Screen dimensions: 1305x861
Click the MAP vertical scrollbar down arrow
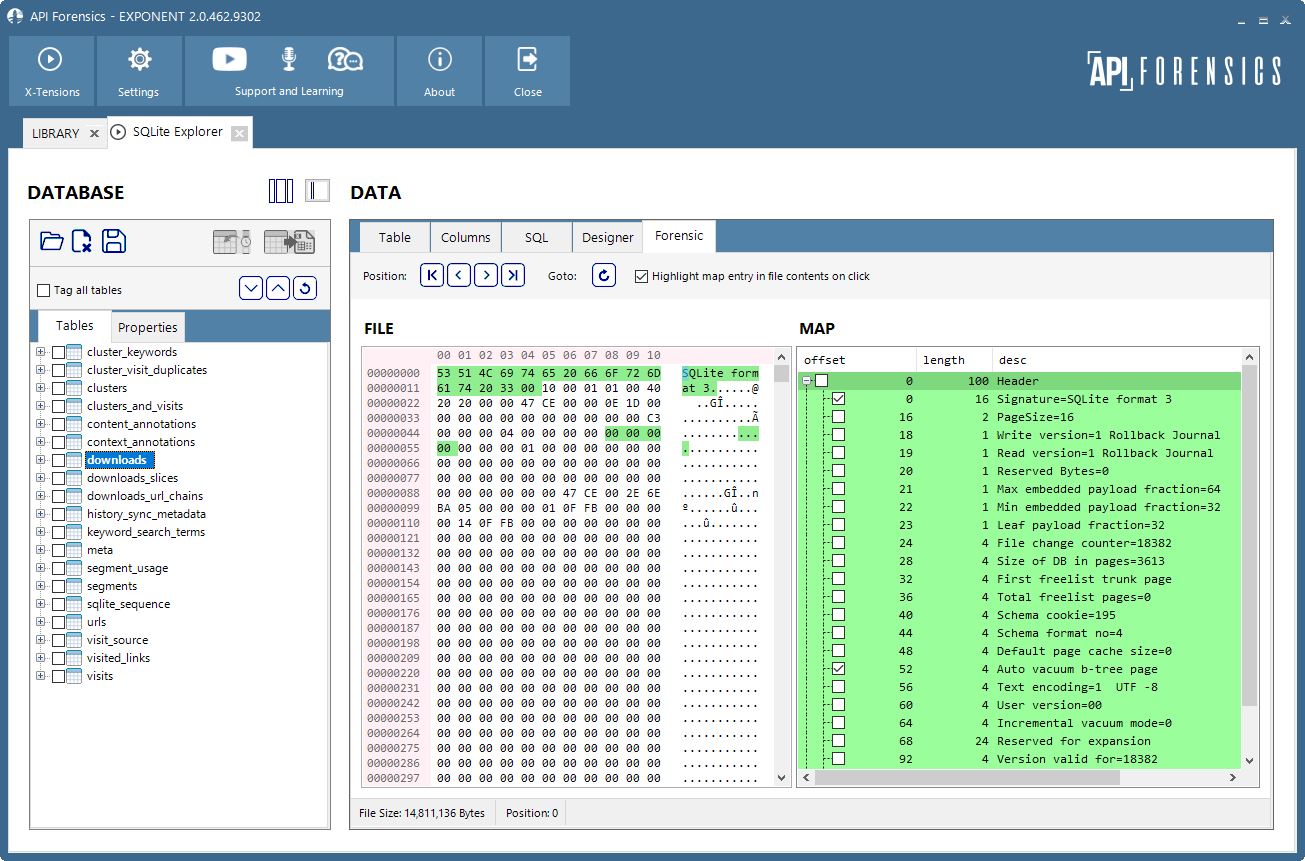click(x=1250, y=761)
